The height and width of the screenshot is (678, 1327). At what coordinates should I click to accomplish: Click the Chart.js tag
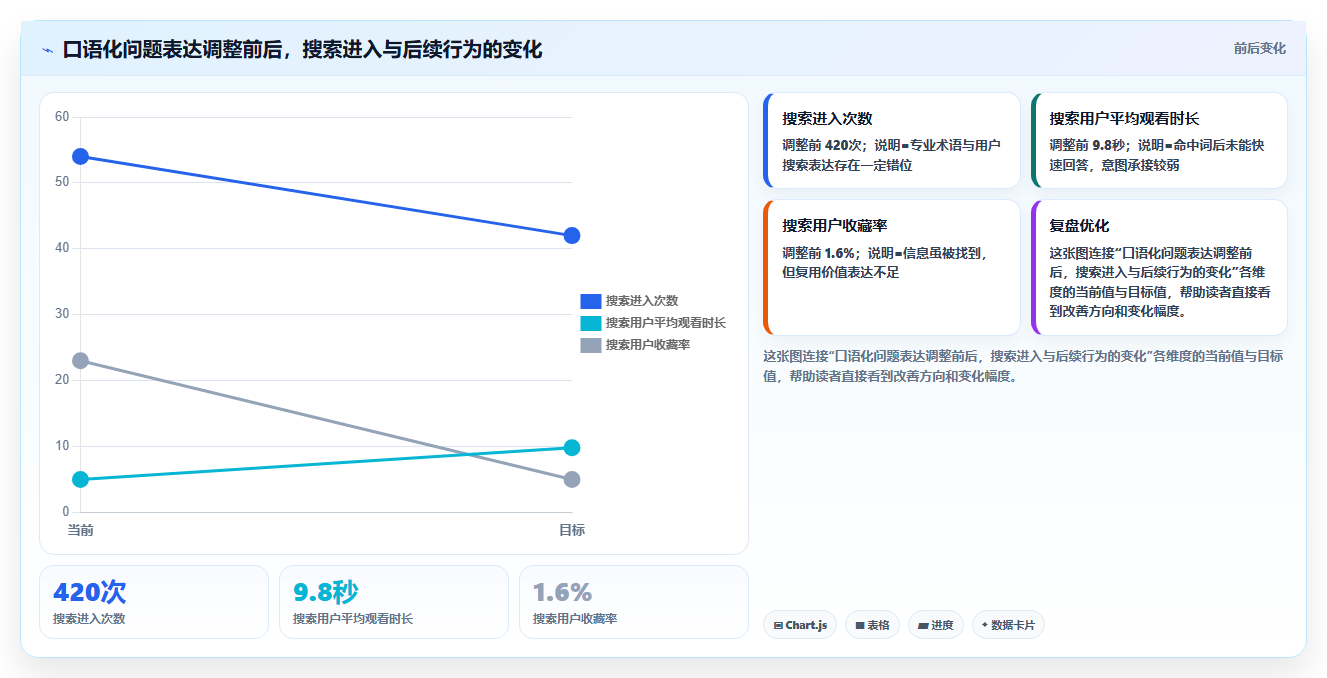click(800, 625)
